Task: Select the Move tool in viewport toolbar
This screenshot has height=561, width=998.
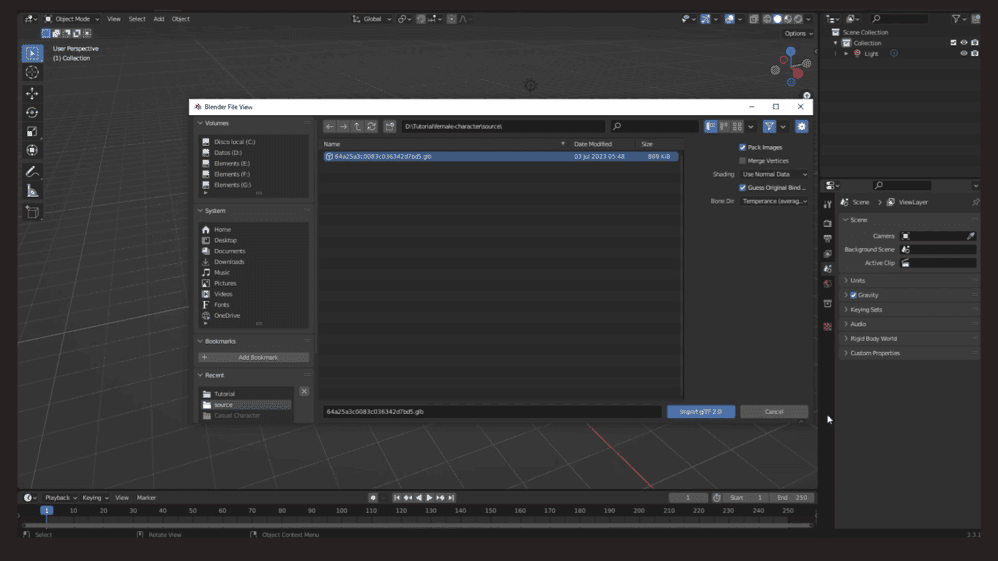Action: pyautogui.click(x=32, y=93)
